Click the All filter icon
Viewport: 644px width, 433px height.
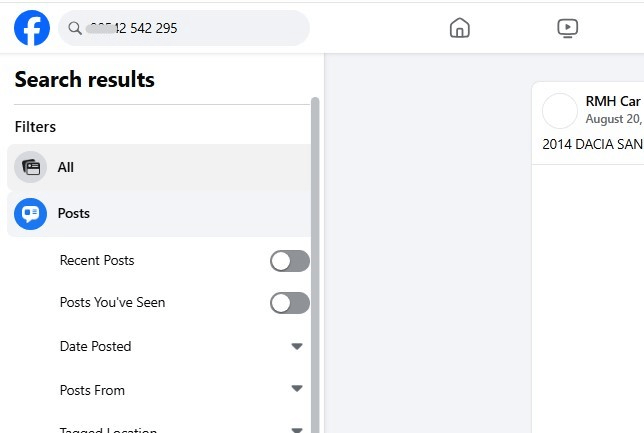pos(30,167)
